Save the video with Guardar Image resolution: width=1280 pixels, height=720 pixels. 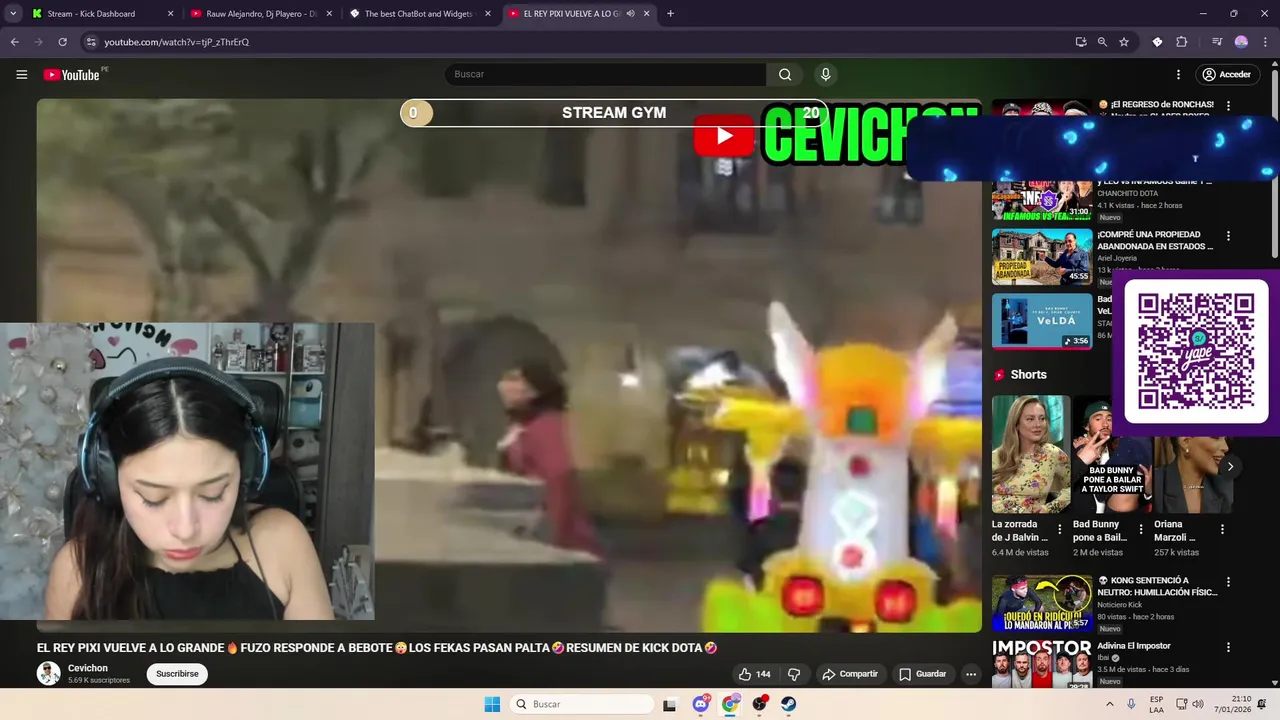pyautogui.click(x=922, y=674)
